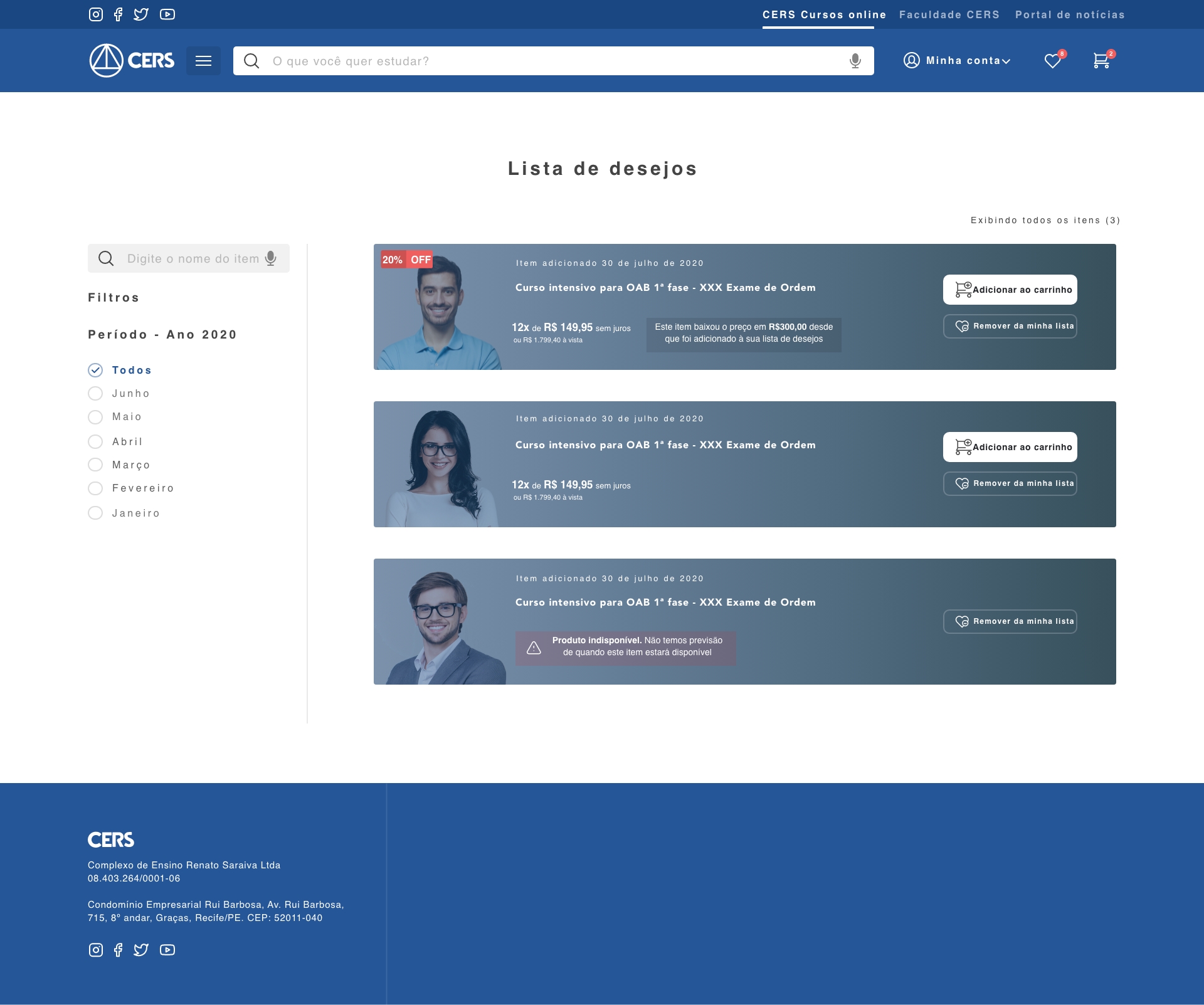Click the 20% OFF discount badge
1204x1005 pixels.
coord(406,260)
